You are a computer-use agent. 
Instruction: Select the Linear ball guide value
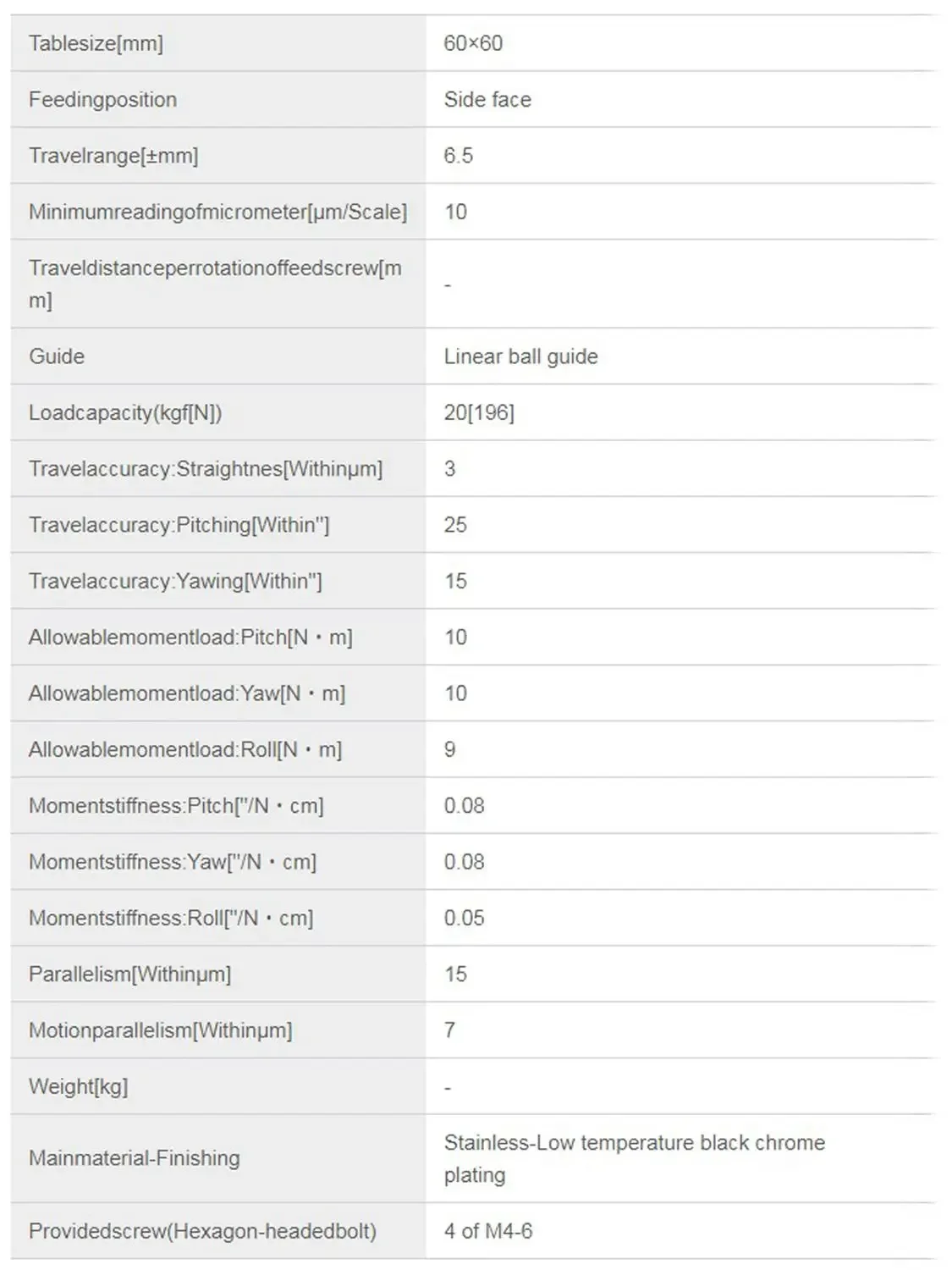point(520,356)
